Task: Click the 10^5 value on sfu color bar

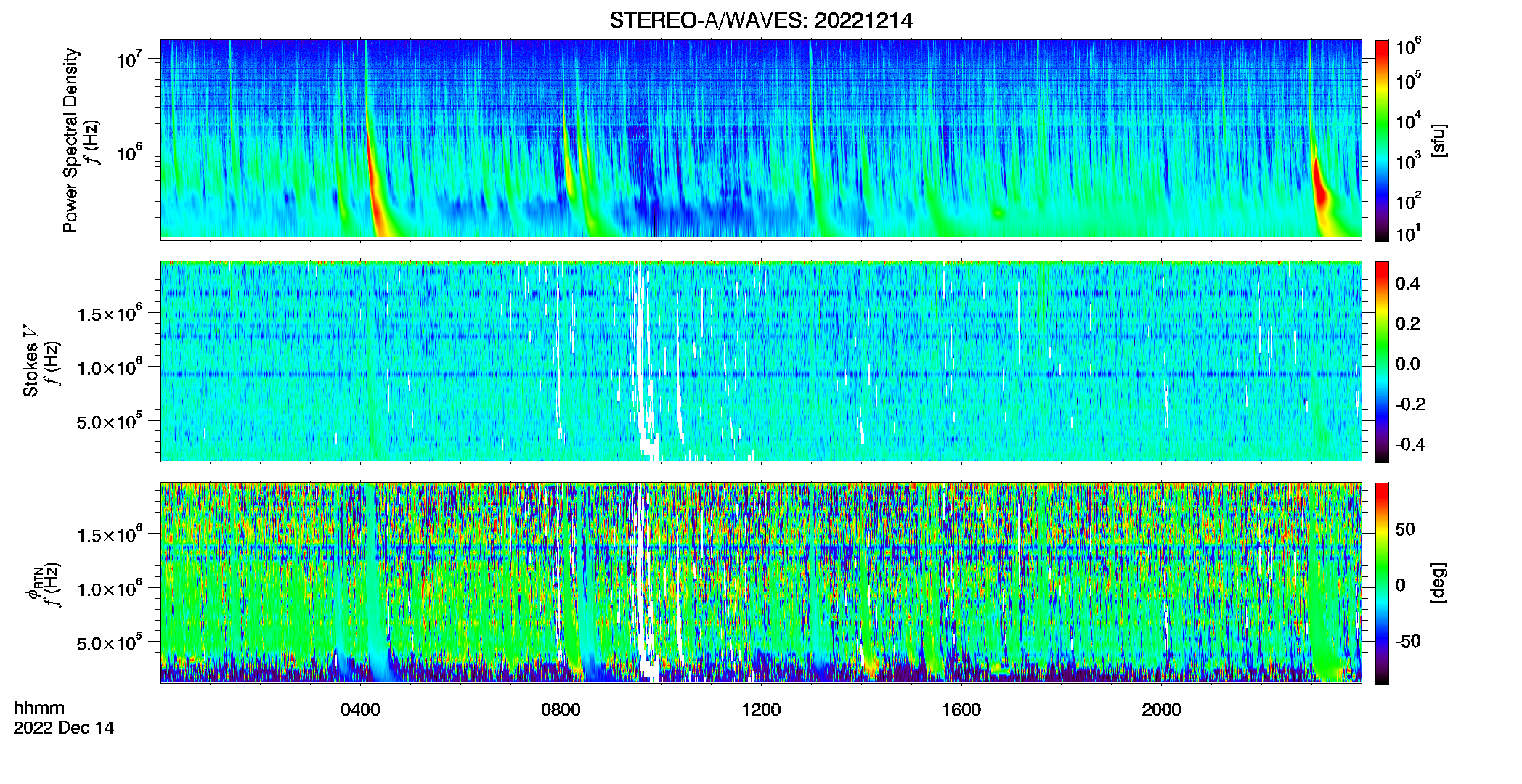Action: [x=1409, y=81]
